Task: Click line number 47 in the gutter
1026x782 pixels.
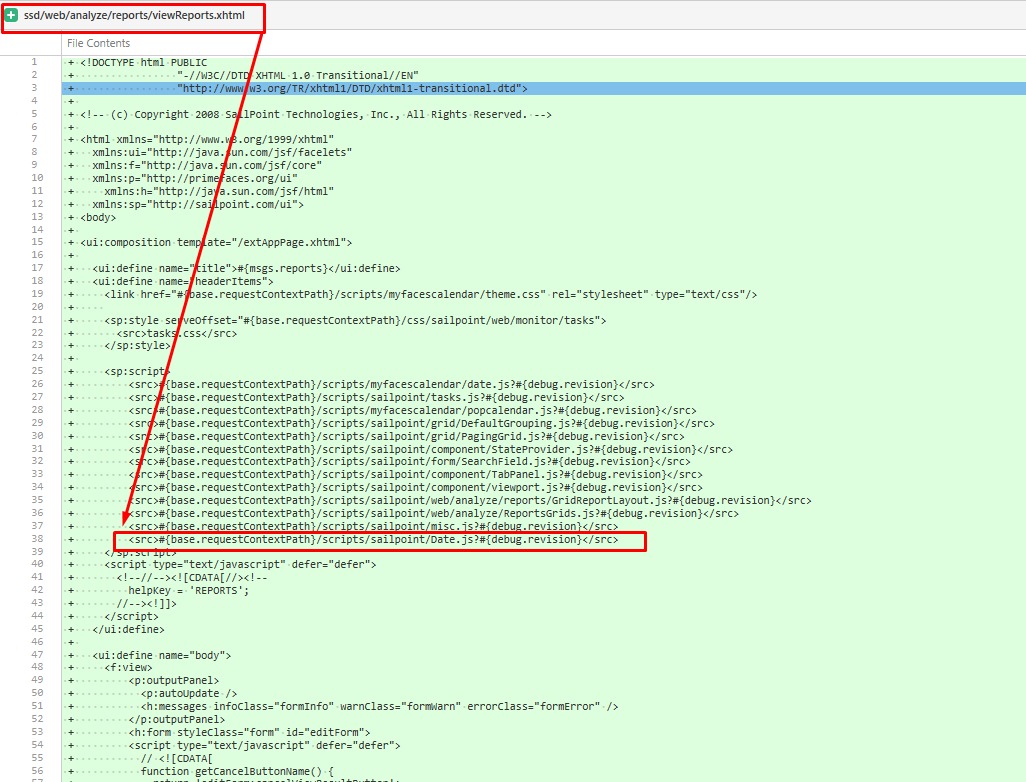Action: point(37,654)
